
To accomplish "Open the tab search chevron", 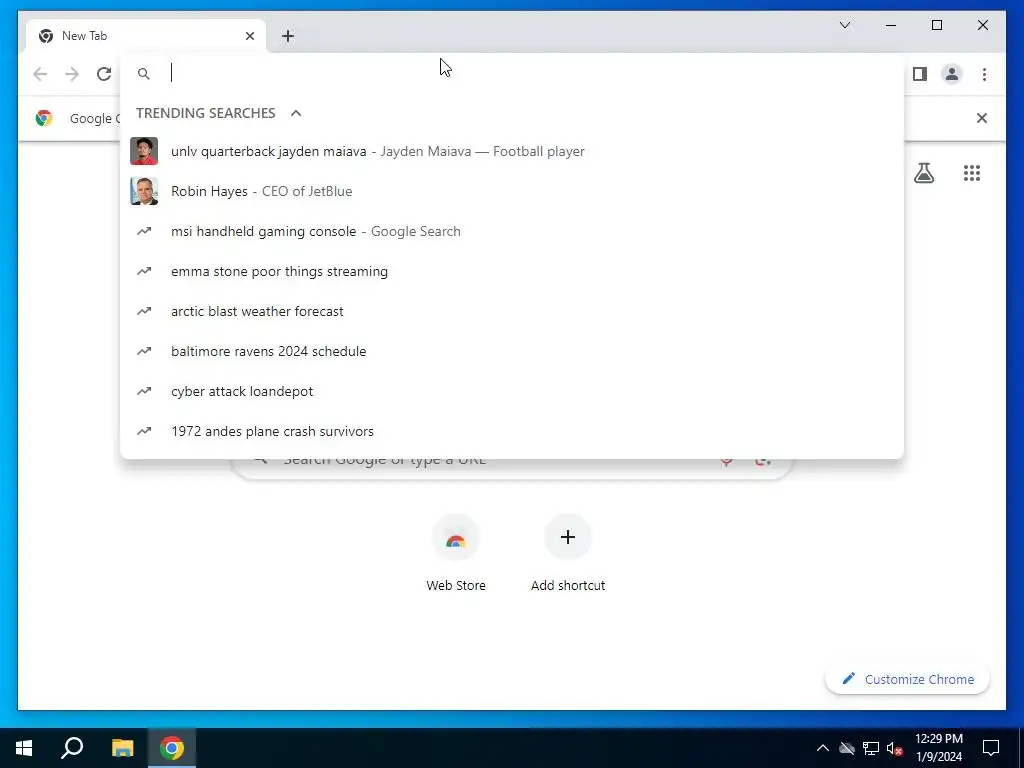I will pos(845,25).
